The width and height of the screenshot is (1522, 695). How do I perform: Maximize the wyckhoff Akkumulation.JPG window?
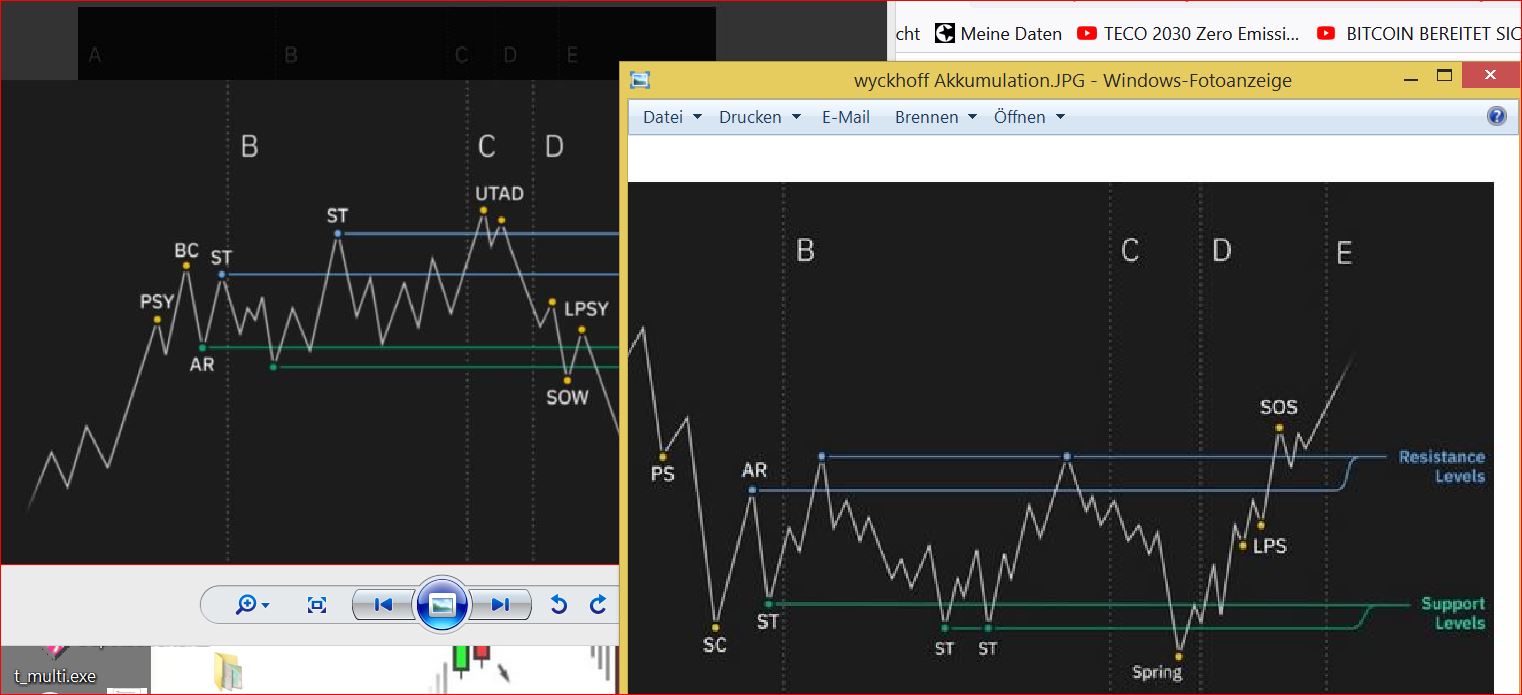click(x=1443, y=76)
